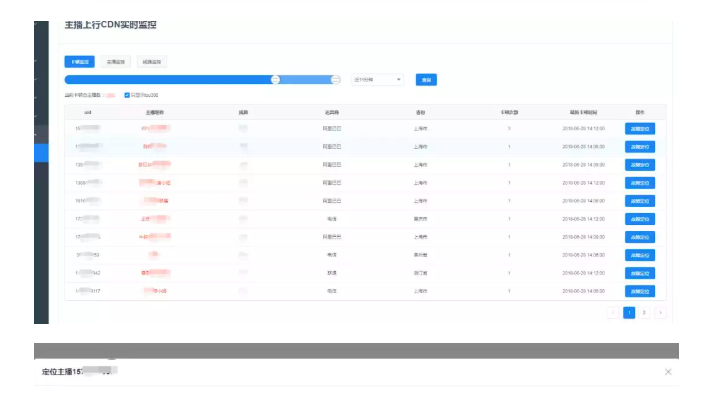This screenshot has height=394, width=706.
Task: Click the 主播上行CDN实时监控 page title
Action: coord(110,25)
